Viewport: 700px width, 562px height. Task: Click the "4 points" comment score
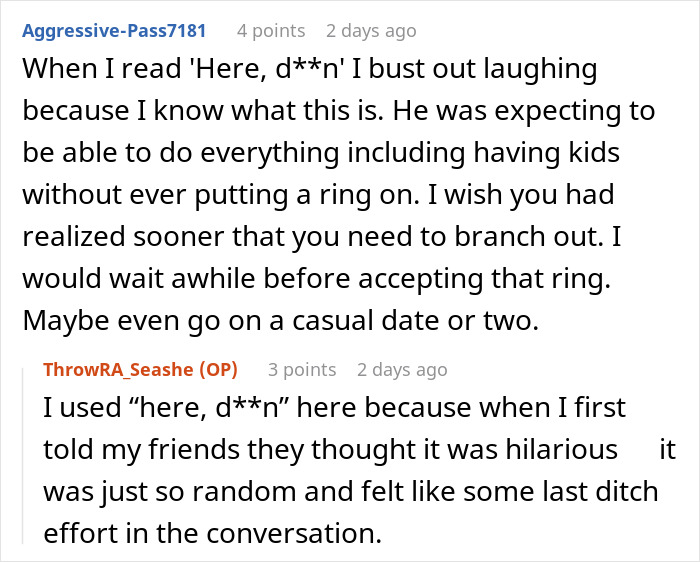tap(271, 31)
